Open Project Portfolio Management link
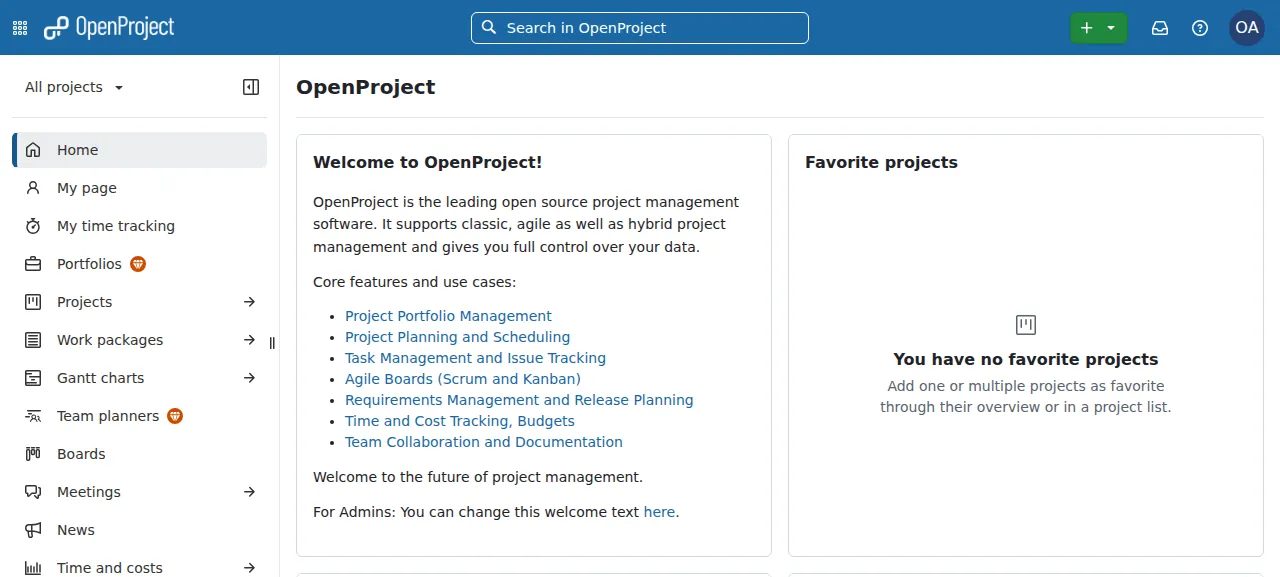Viewport: 1280px width, 577px height. click(448, 316)
